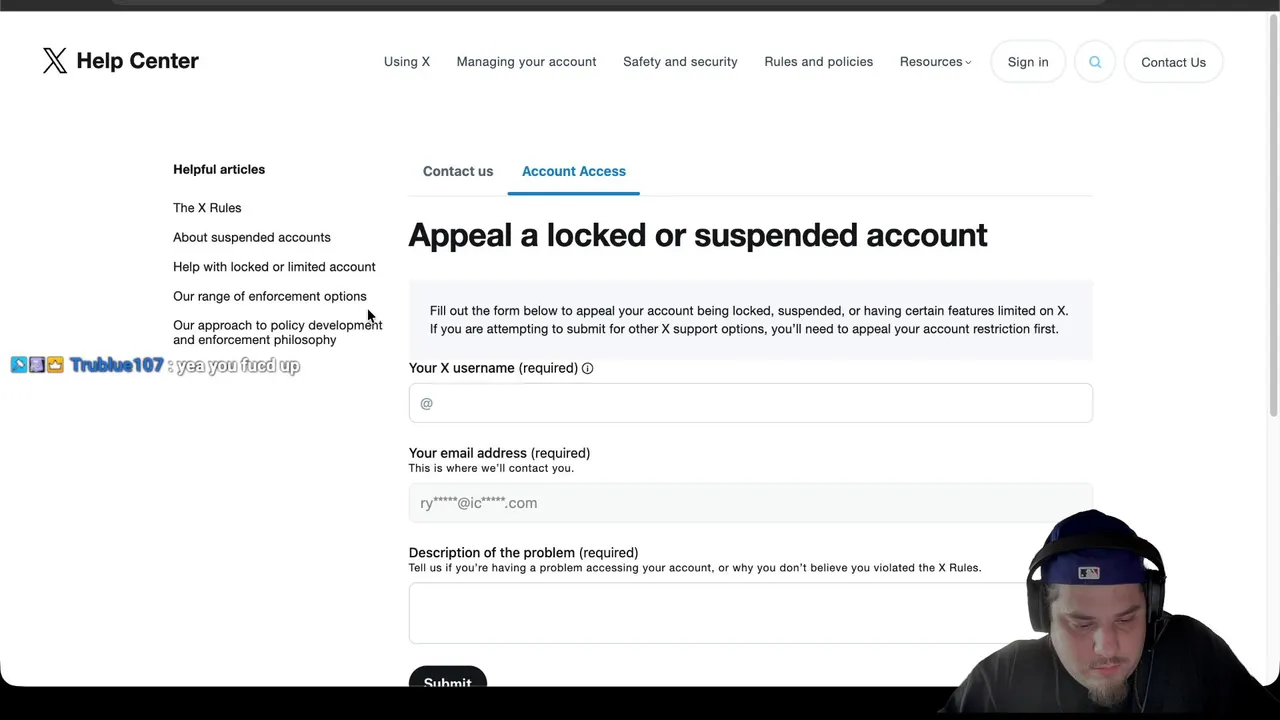Image resolution: width=1280 pixels, height=720 pixels.
Task: Click the username info tooltip icon
Action: click(588, 368)
